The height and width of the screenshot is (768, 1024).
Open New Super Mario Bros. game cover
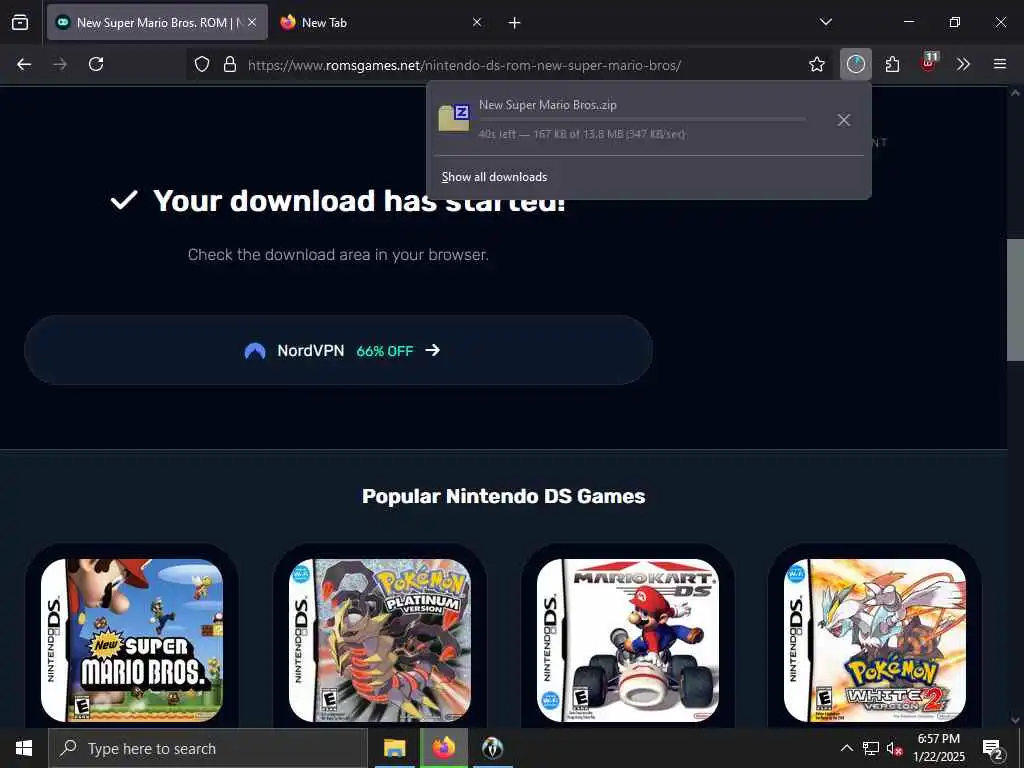[x=132, y=640]
